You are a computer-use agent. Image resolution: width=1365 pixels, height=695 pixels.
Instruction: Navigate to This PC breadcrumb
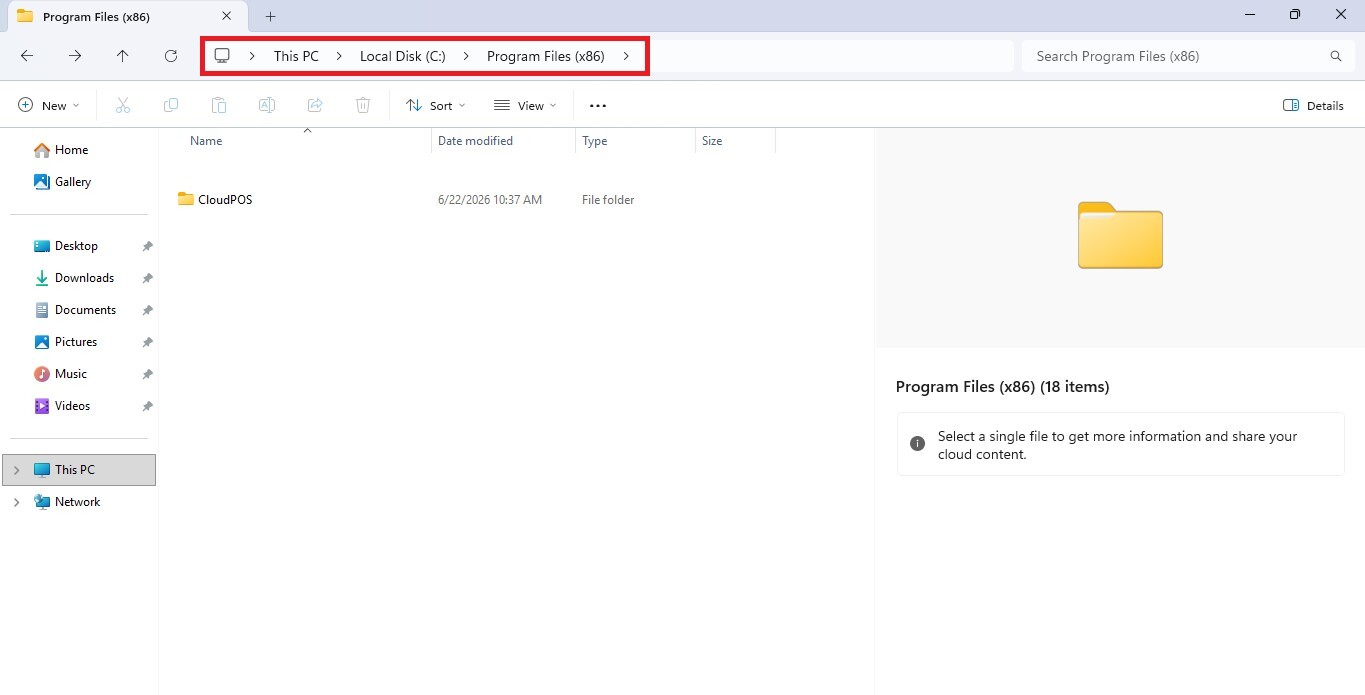[x=296, y=56]
